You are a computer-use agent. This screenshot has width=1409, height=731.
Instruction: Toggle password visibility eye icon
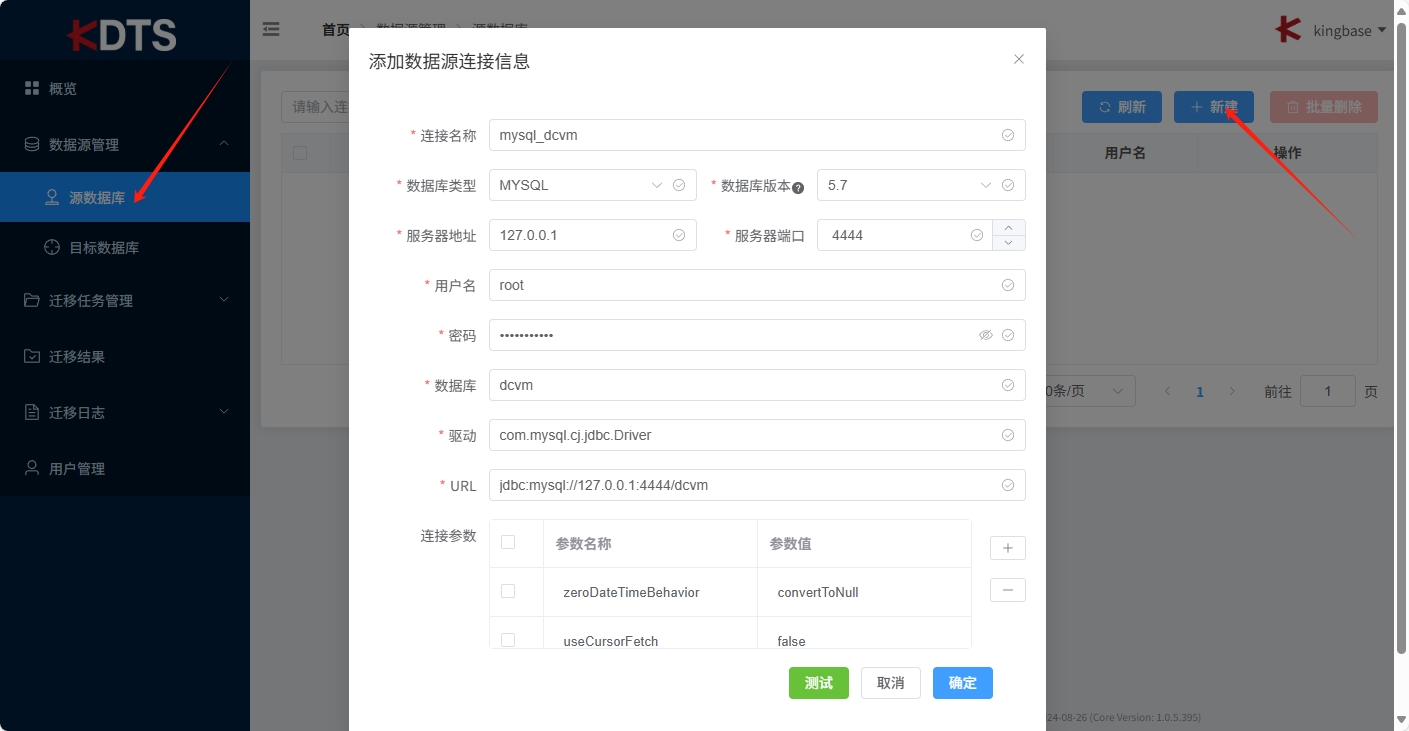(x=986, y=335)
